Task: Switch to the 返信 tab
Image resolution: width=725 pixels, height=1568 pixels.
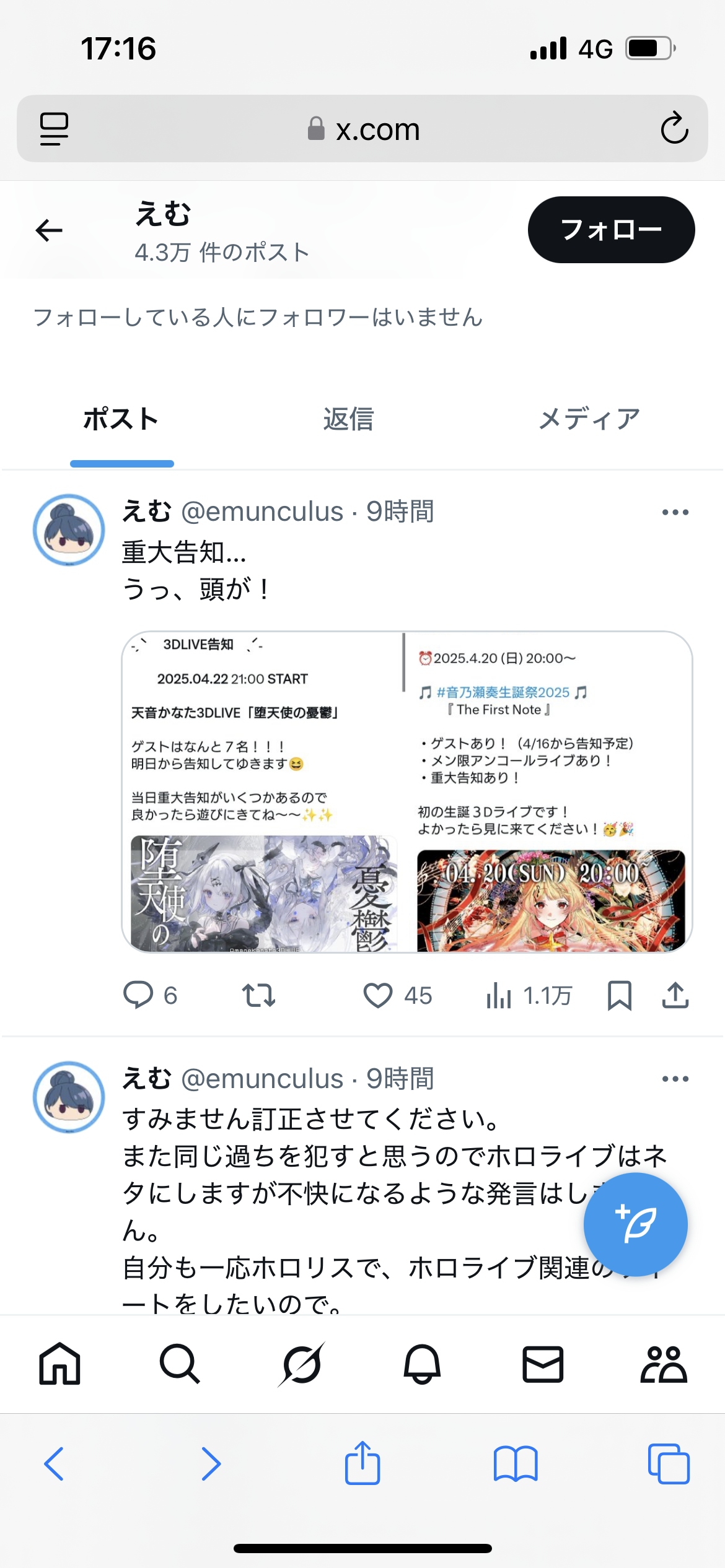Action: pyautogui.click(x=348, y=419)
